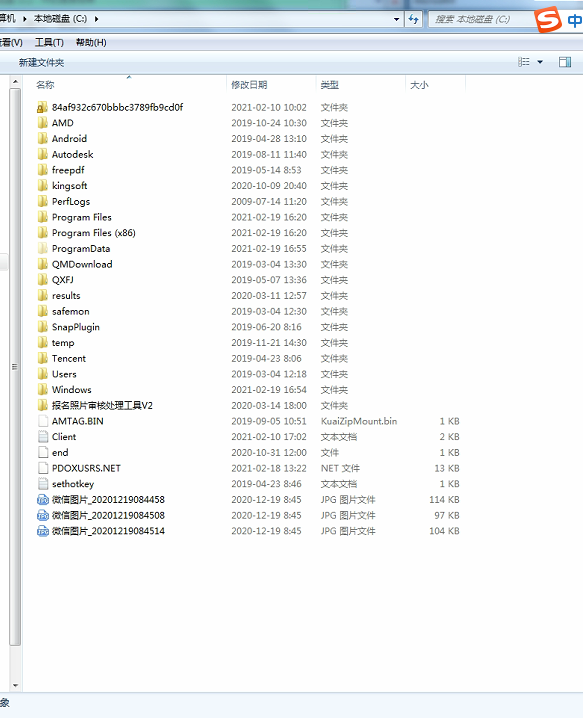
Task: Click the Sogou input method S icon
Action: [548, 19]
